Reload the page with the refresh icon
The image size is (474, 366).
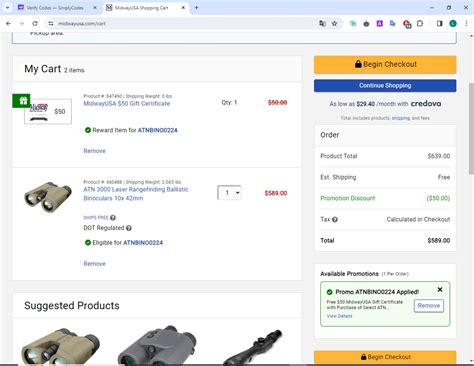[35, 24]
